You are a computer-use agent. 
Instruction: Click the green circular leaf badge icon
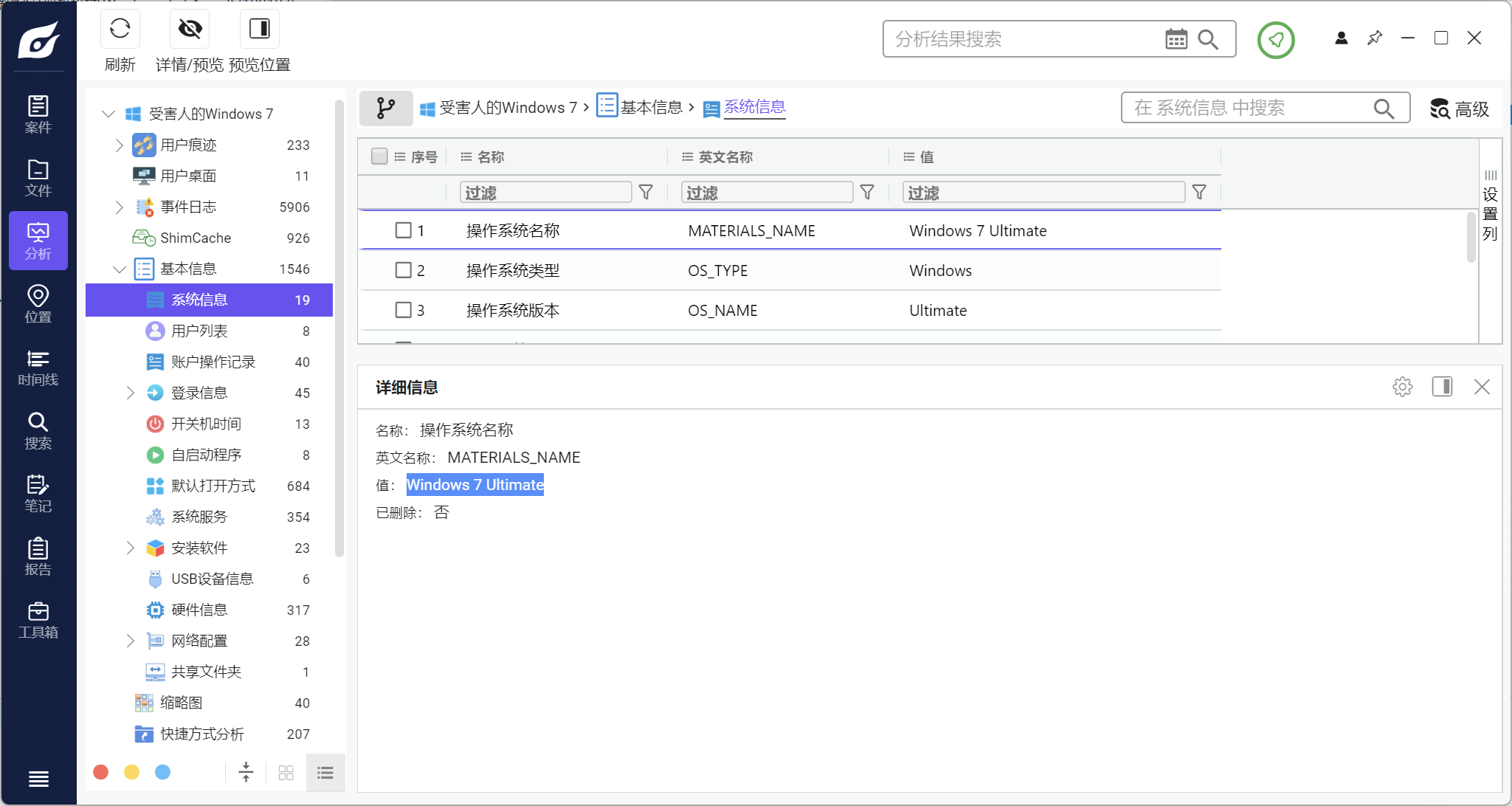[x=1276, y=40]
